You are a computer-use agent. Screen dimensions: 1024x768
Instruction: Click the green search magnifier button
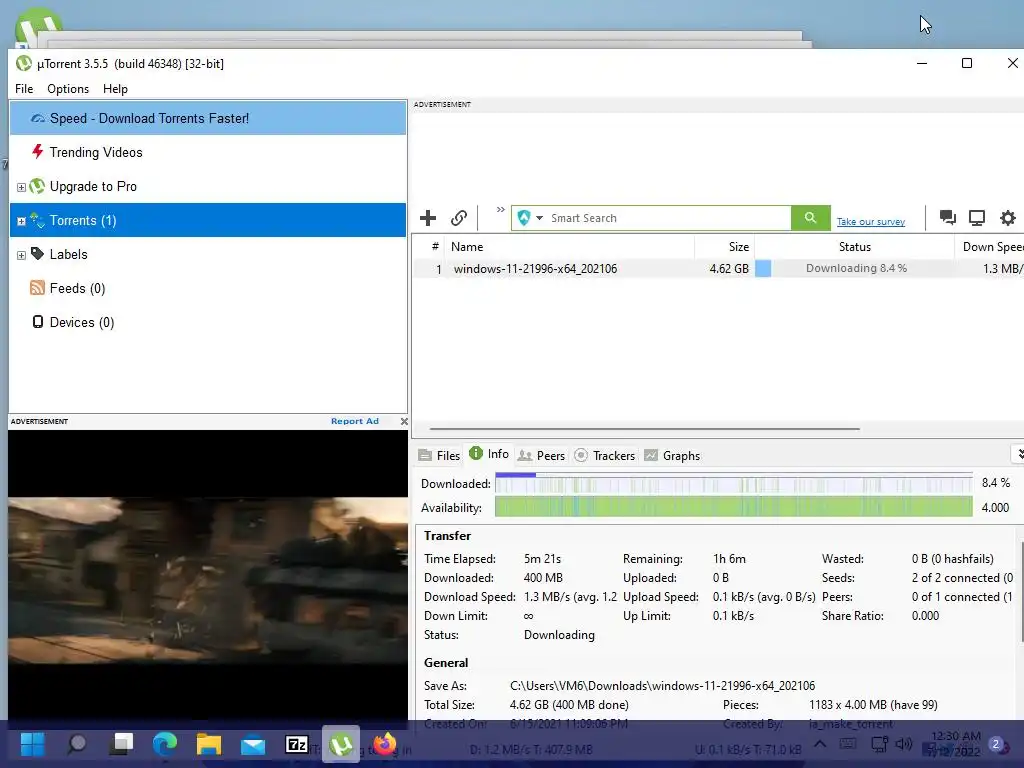pyautogui.click(x=810, y=217)
